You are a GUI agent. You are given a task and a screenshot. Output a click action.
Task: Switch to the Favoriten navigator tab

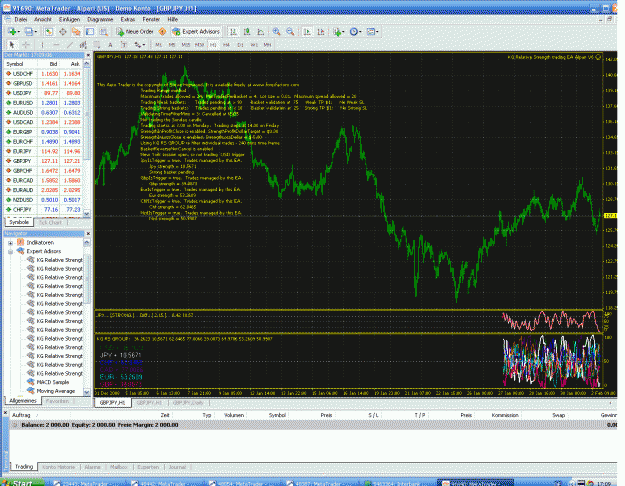click(57, 401)
